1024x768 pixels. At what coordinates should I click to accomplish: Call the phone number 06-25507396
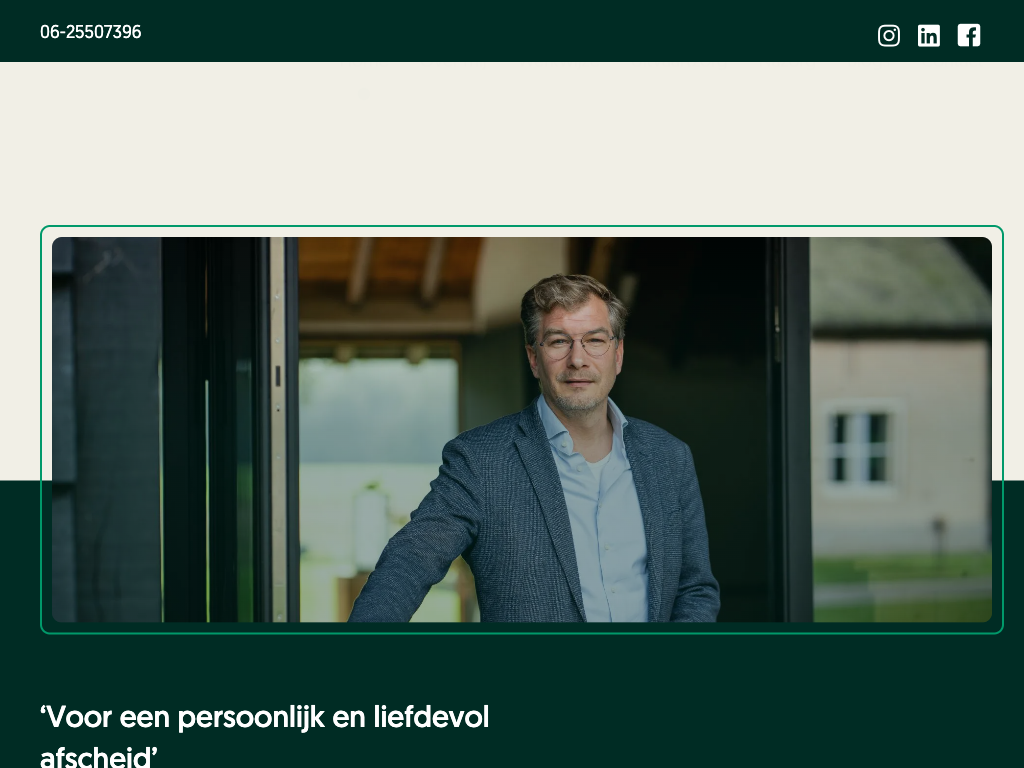click(x=91, y=32)
